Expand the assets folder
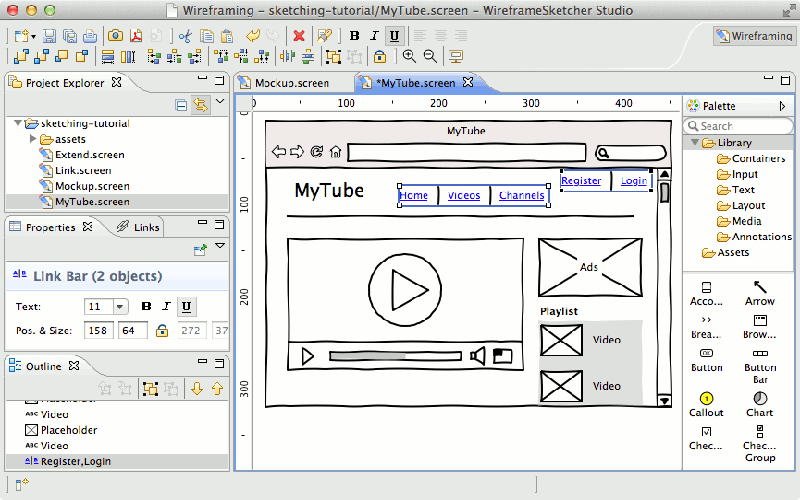This screenshot has width=800, height=500. pyautogui.click(x=33, y=139)
